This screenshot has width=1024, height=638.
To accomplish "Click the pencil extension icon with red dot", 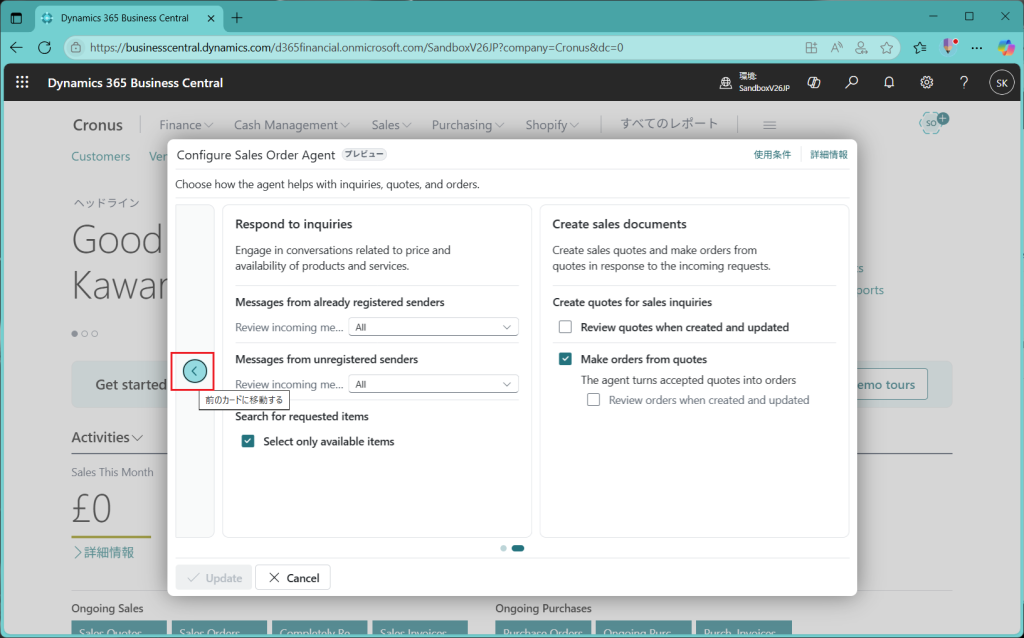I will (x=950, y=47).
